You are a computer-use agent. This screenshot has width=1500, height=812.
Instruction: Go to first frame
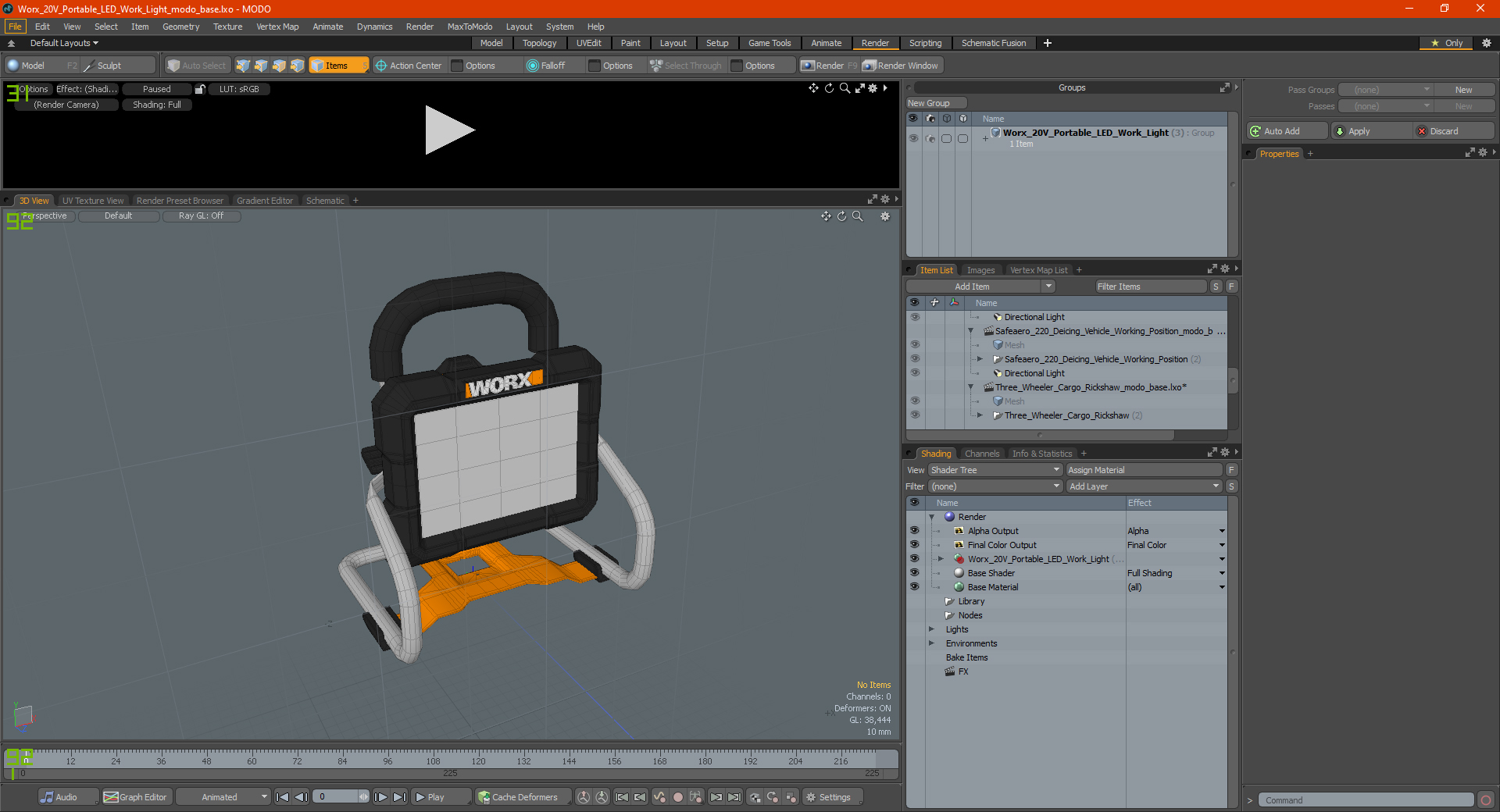(x=282, y=797)
